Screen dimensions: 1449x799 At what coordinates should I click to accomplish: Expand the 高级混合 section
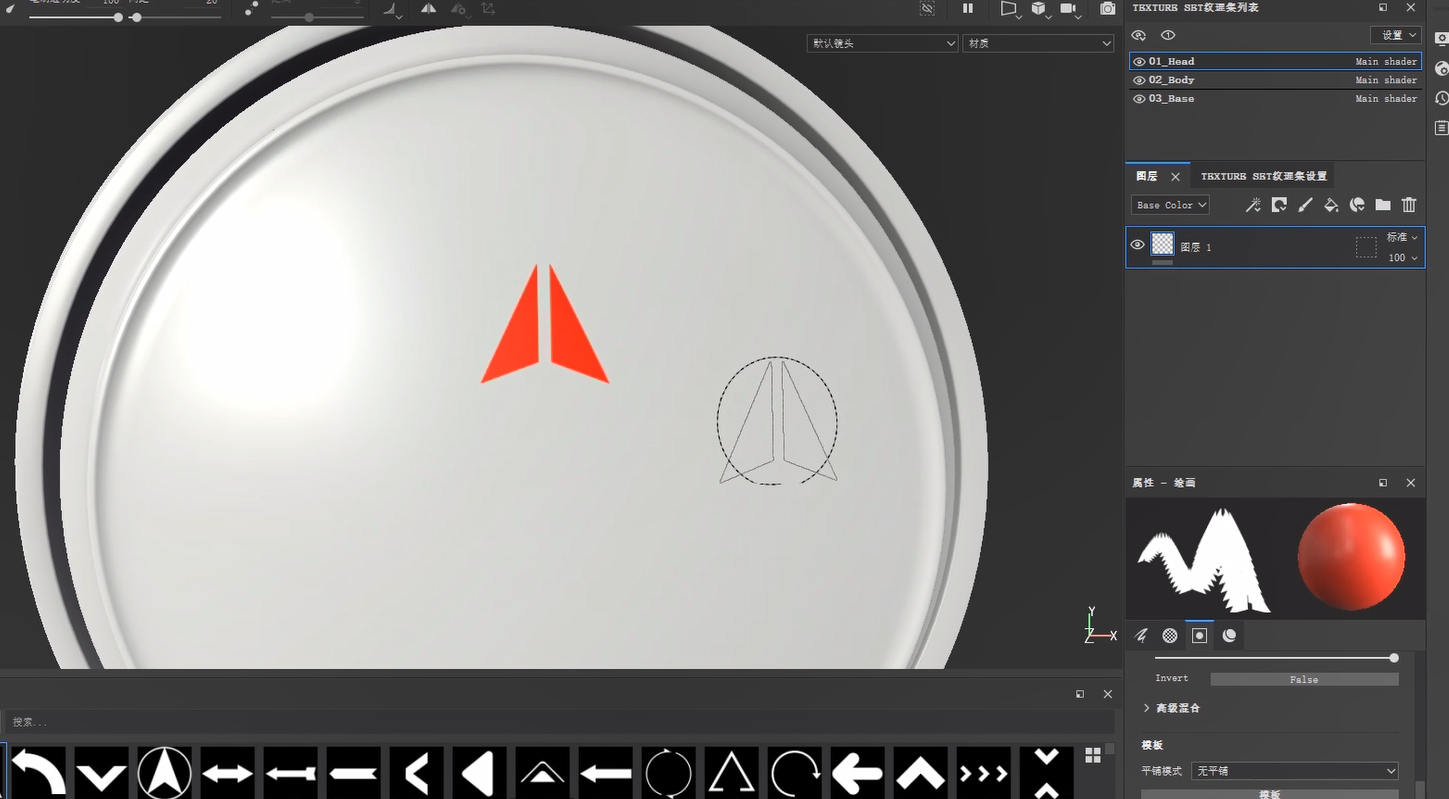tap(1146, 708)
